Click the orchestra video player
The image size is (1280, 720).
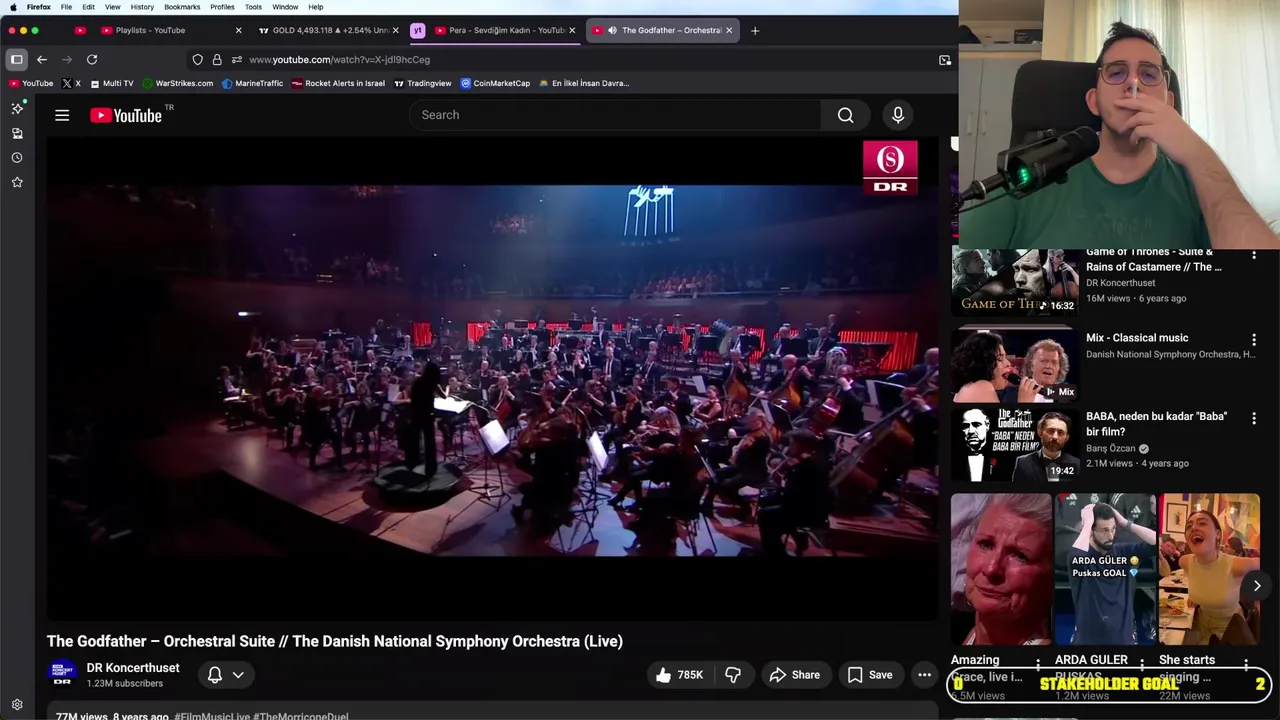click(492, 378)
